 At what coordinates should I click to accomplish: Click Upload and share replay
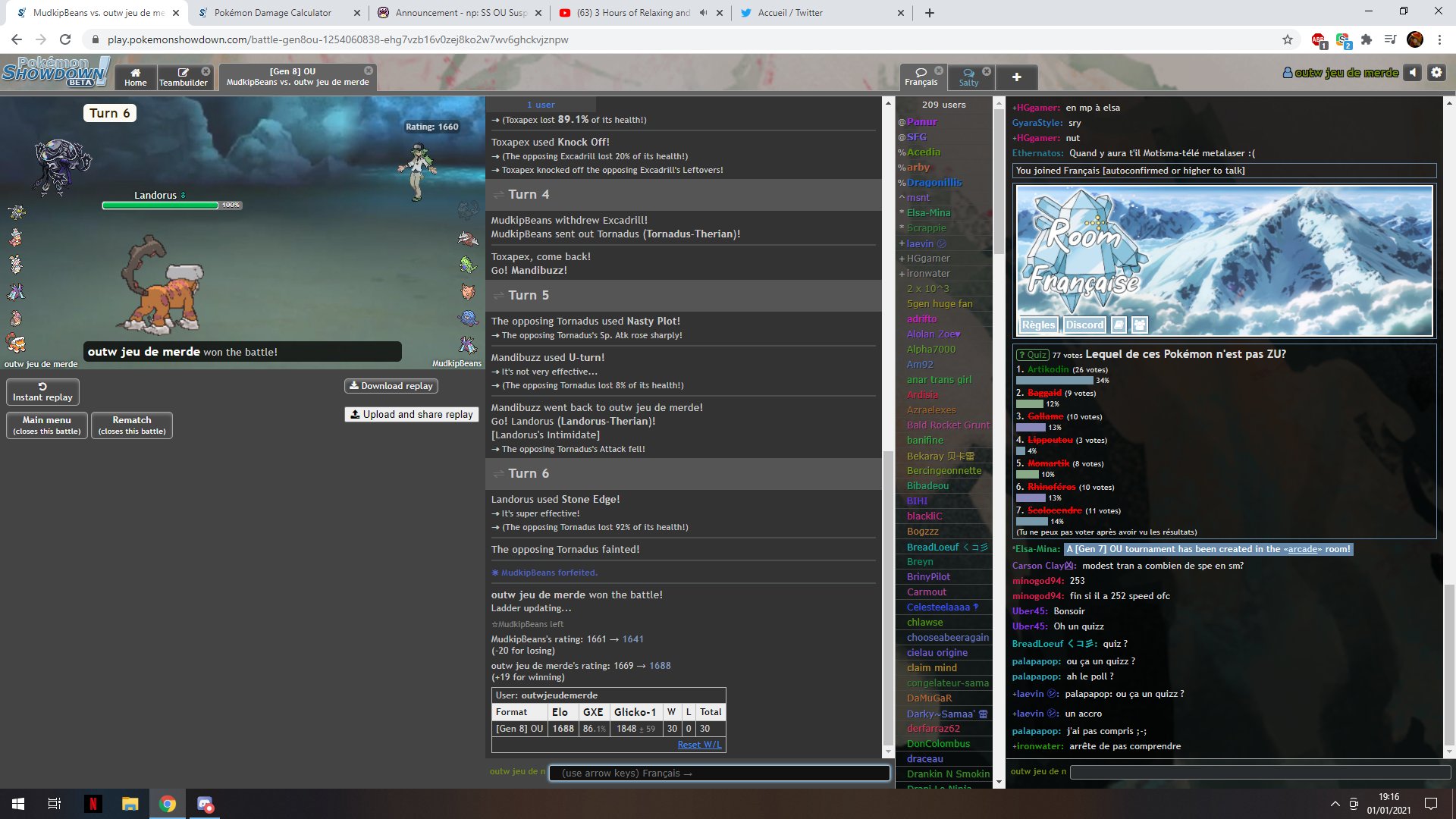tap(411, 414)
